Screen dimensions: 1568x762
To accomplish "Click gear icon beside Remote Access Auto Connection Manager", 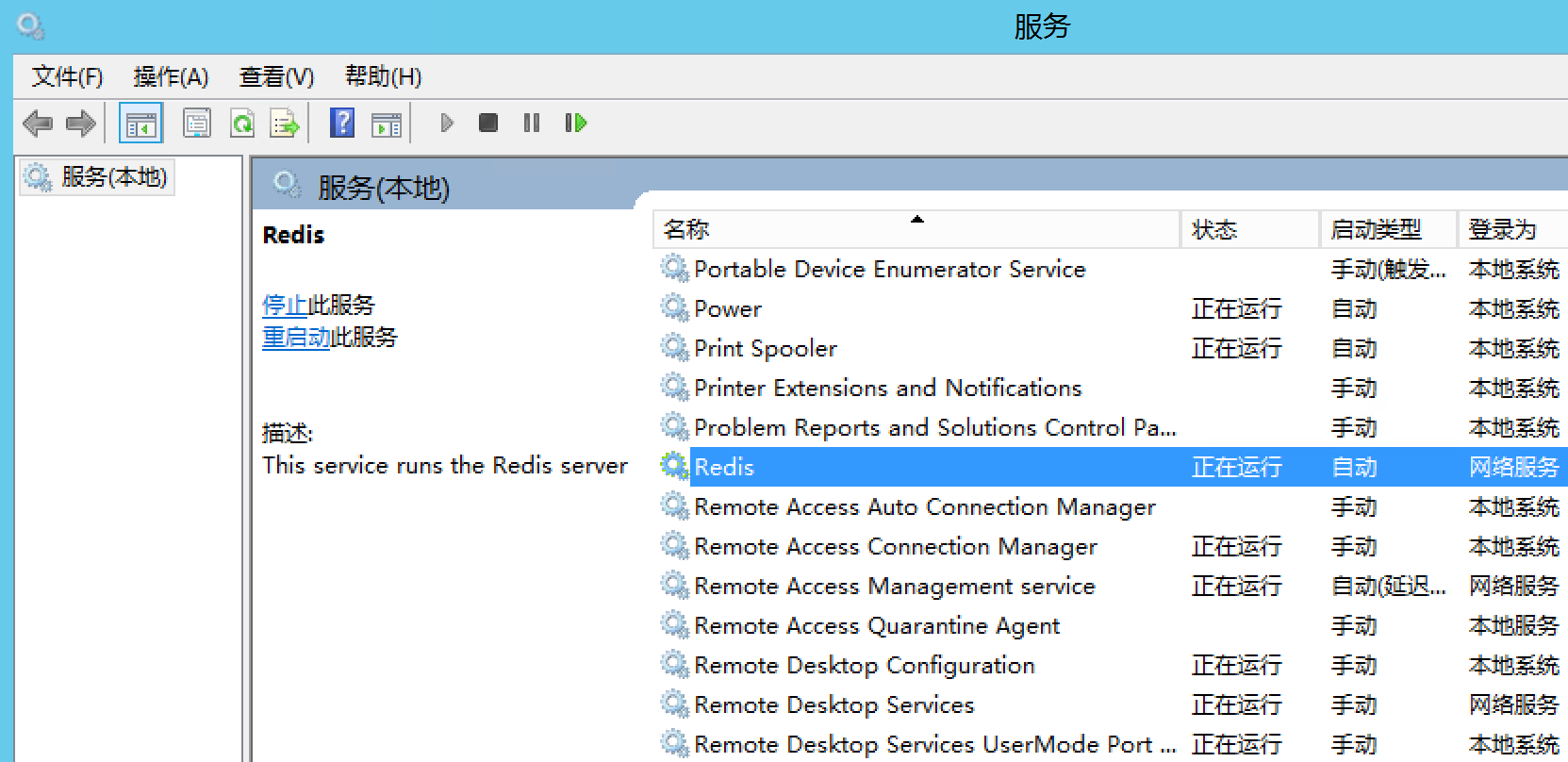I will coord(674,505).
